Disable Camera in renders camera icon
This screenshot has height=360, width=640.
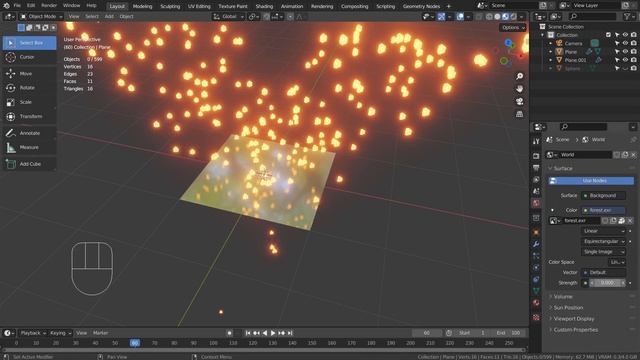tap(633, 43)
